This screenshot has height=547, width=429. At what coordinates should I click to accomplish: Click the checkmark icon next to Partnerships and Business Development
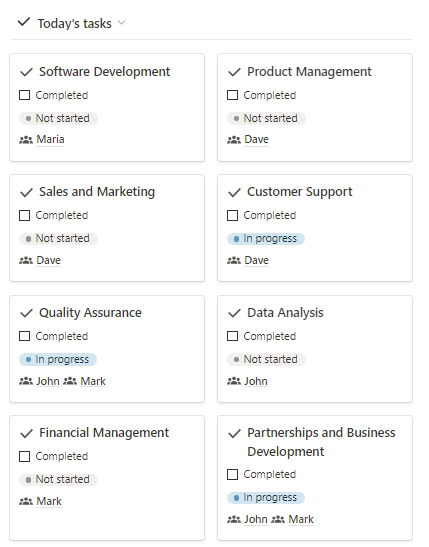234,434
